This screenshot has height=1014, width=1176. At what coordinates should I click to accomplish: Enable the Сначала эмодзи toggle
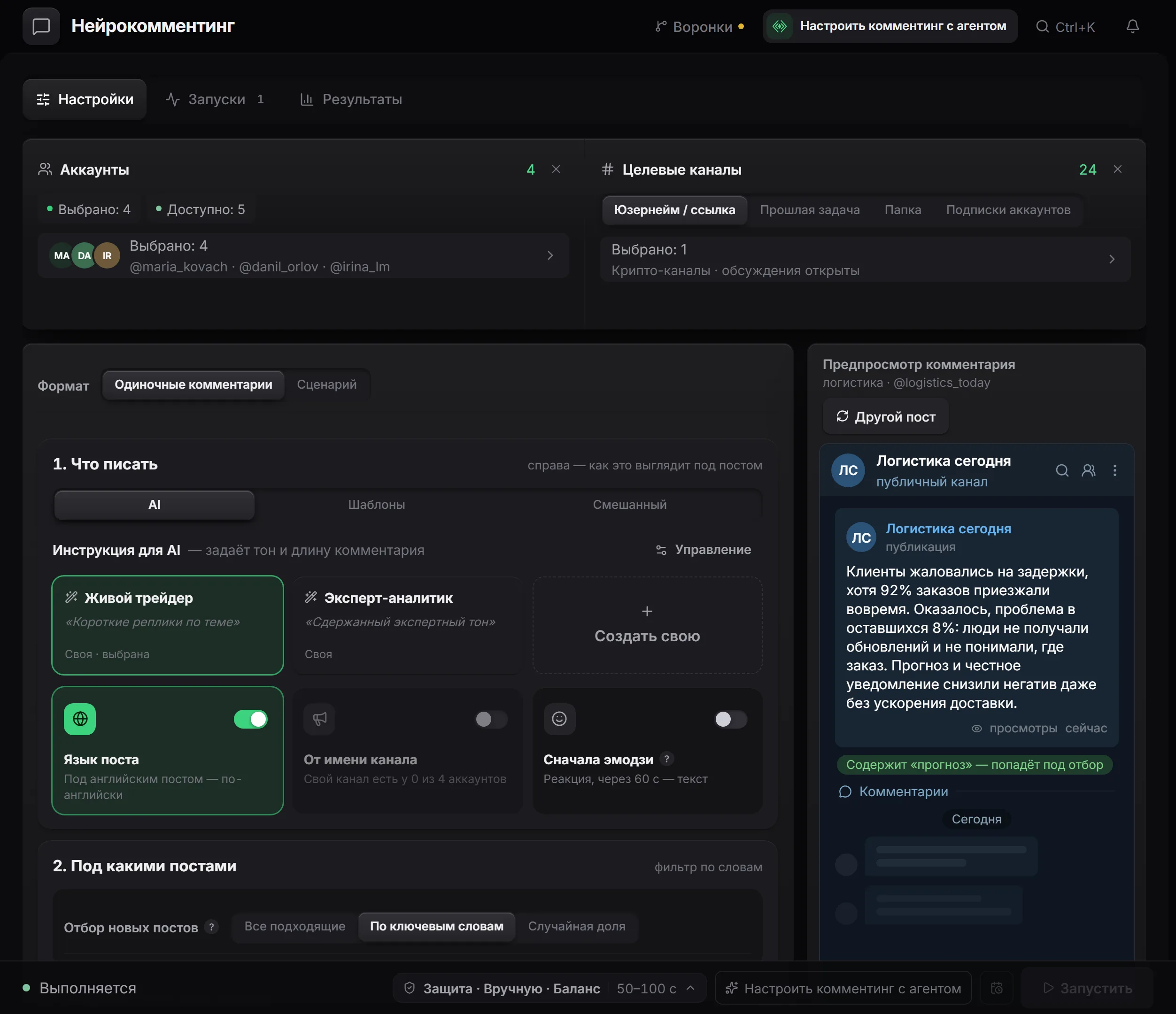click(x=730, y=719)
